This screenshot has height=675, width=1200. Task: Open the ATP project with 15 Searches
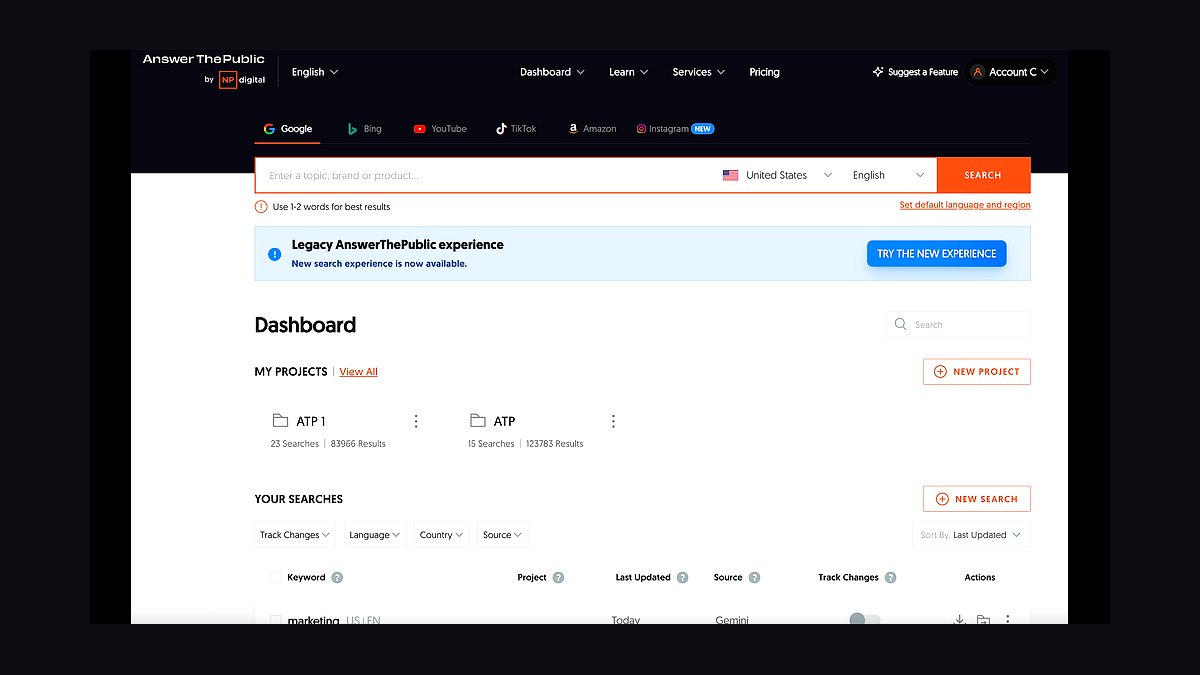point(504,421)
